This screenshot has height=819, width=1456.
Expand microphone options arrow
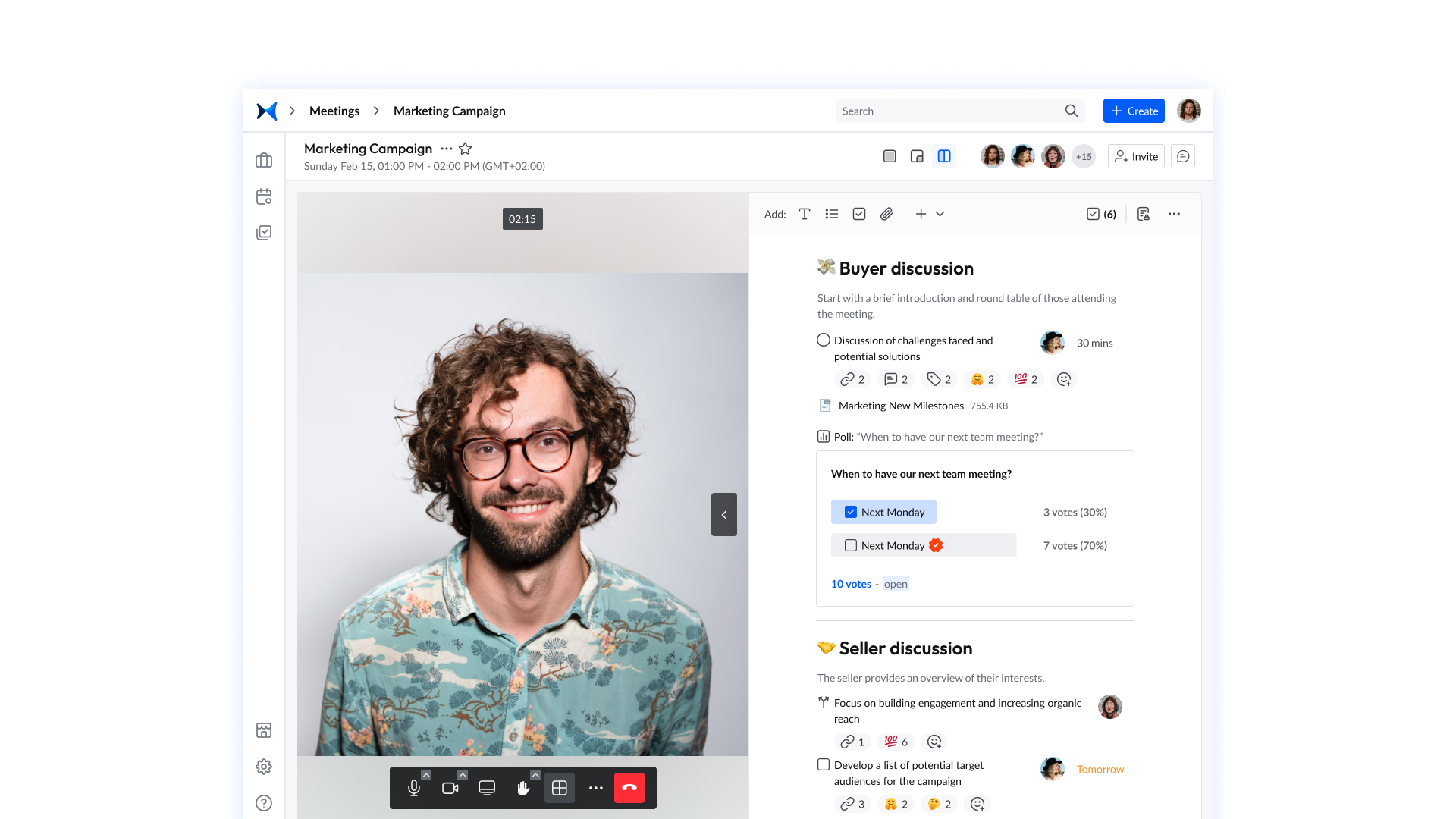pyautogui.click(x=426, y=775)
